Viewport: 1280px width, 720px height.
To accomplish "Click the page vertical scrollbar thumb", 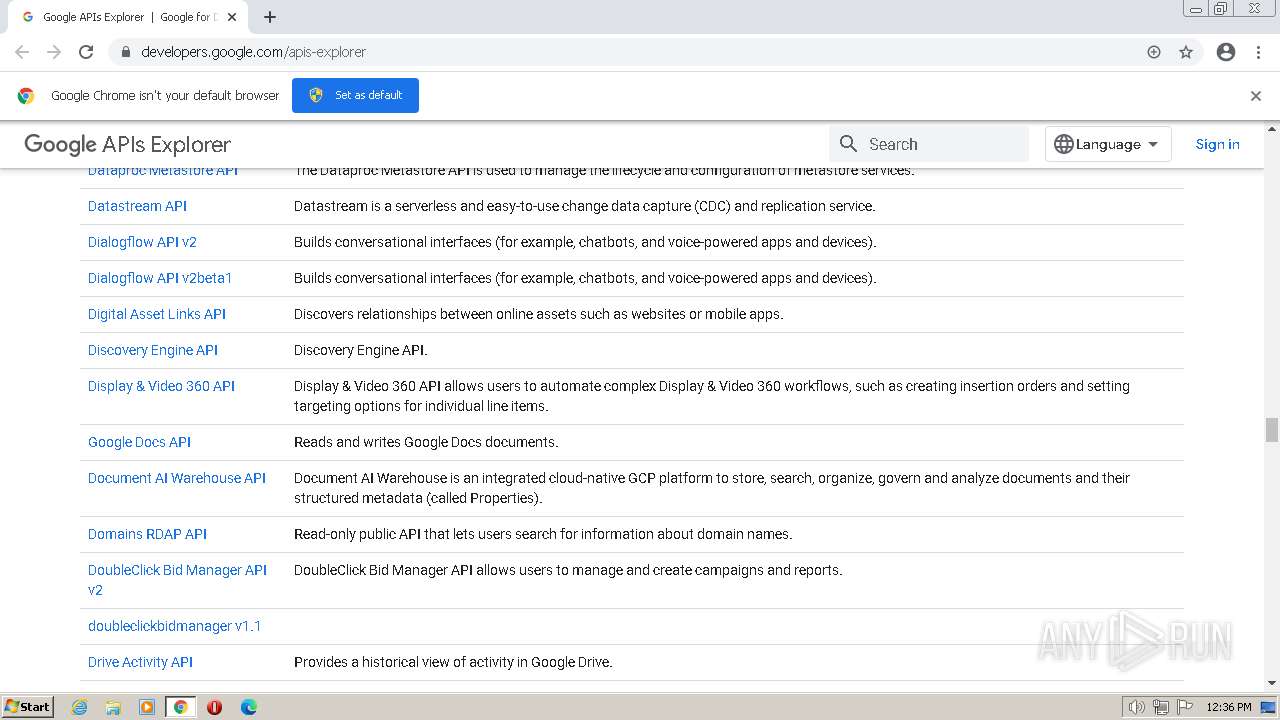I will [1272, 430].
